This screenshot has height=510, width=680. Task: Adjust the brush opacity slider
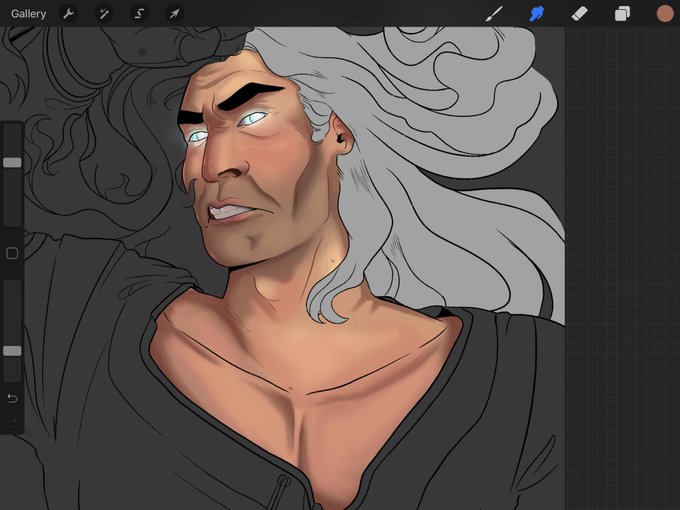(12, 350)
